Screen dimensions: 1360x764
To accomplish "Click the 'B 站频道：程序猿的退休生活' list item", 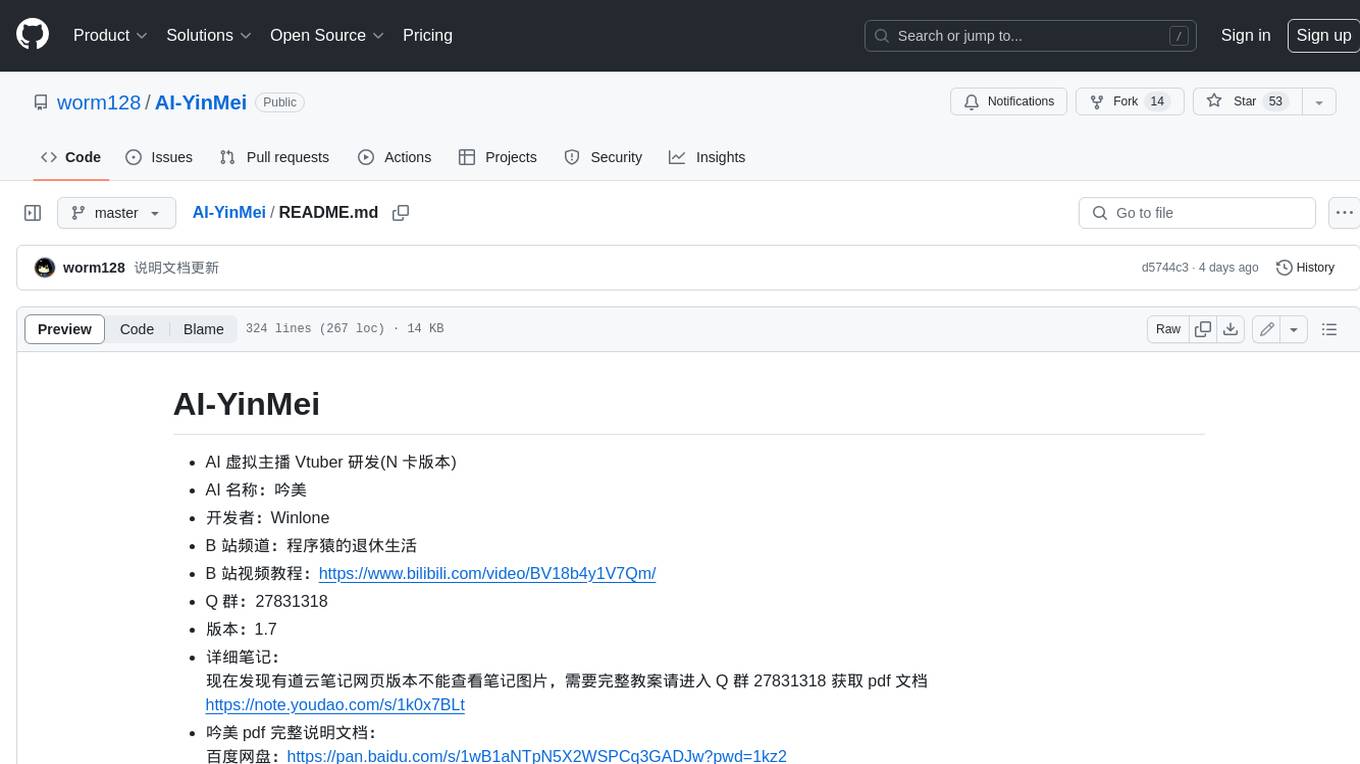I will 311,546.
